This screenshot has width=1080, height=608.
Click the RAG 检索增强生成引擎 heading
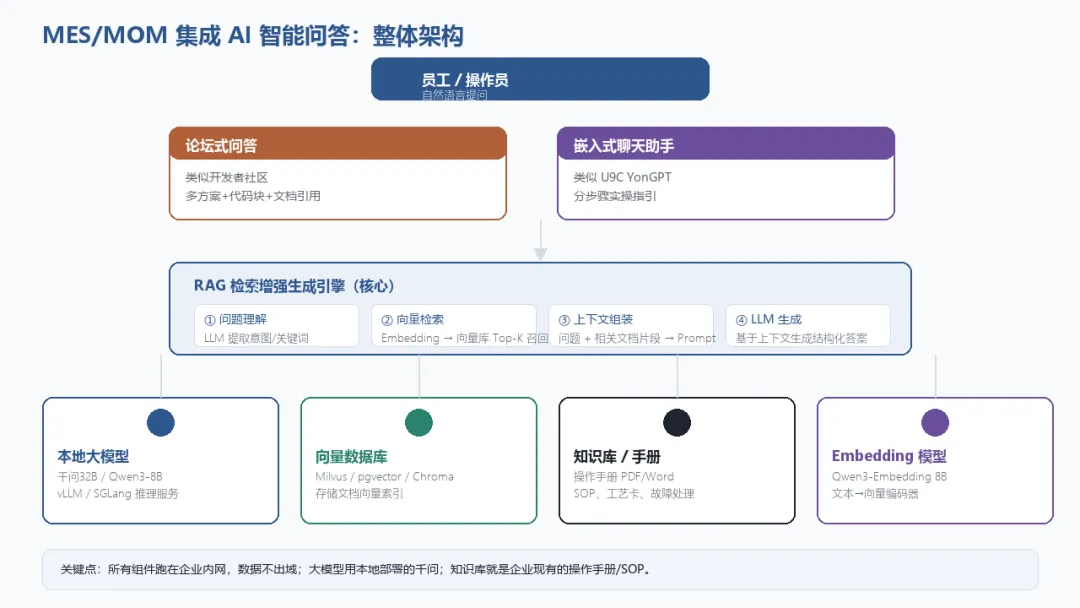(x=294, y=286)
